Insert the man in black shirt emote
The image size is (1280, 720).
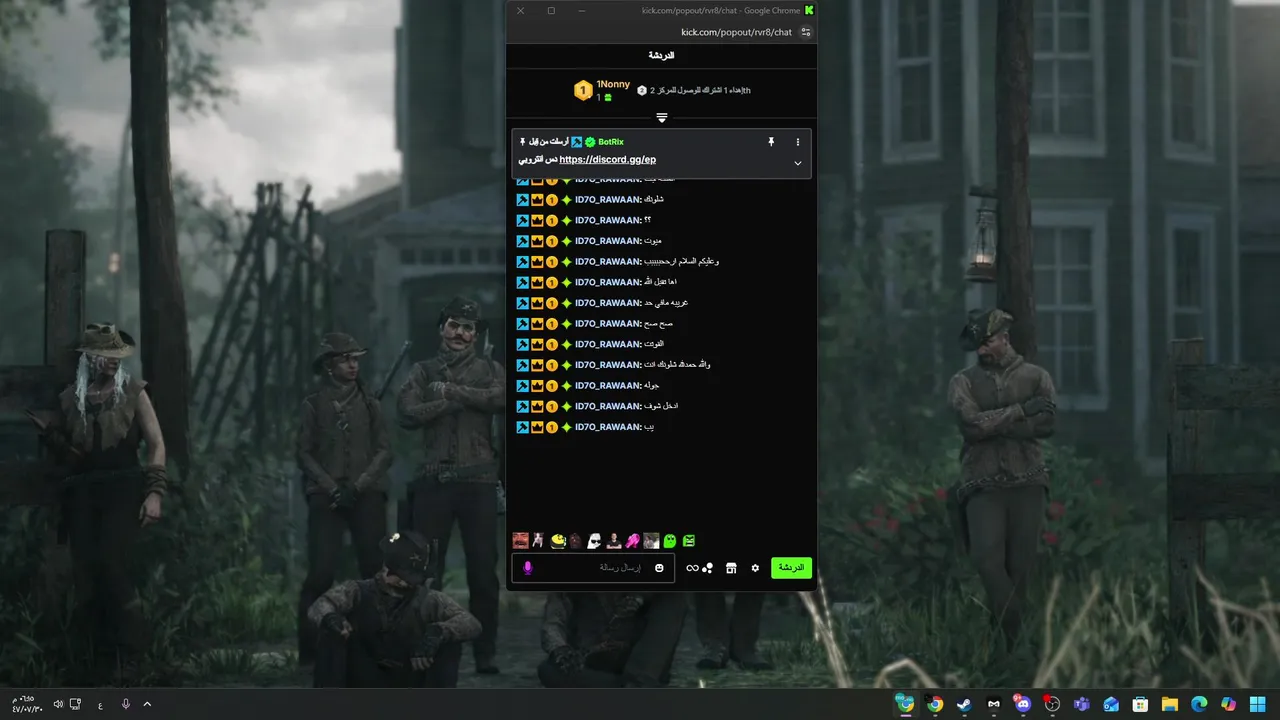613,541
